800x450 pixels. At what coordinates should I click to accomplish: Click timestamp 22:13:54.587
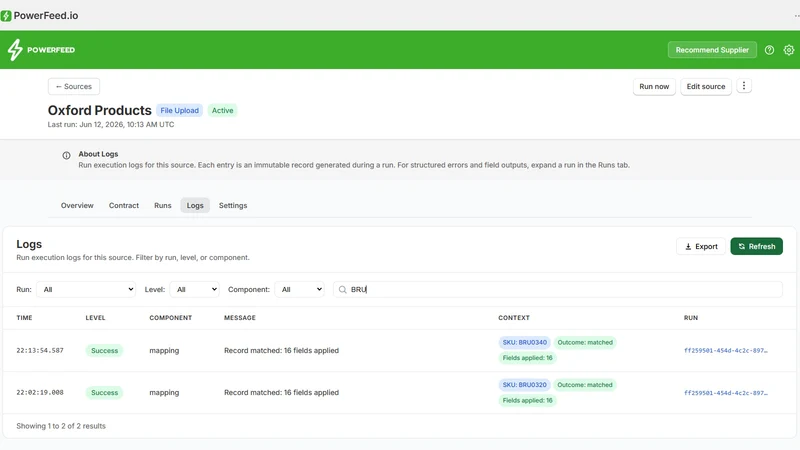(x=40, y=351)
